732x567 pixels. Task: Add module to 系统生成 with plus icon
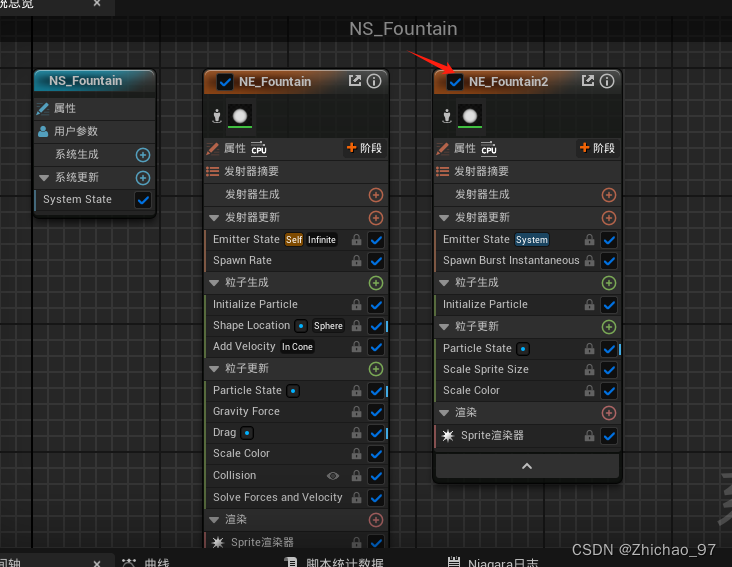click(143, 155)
